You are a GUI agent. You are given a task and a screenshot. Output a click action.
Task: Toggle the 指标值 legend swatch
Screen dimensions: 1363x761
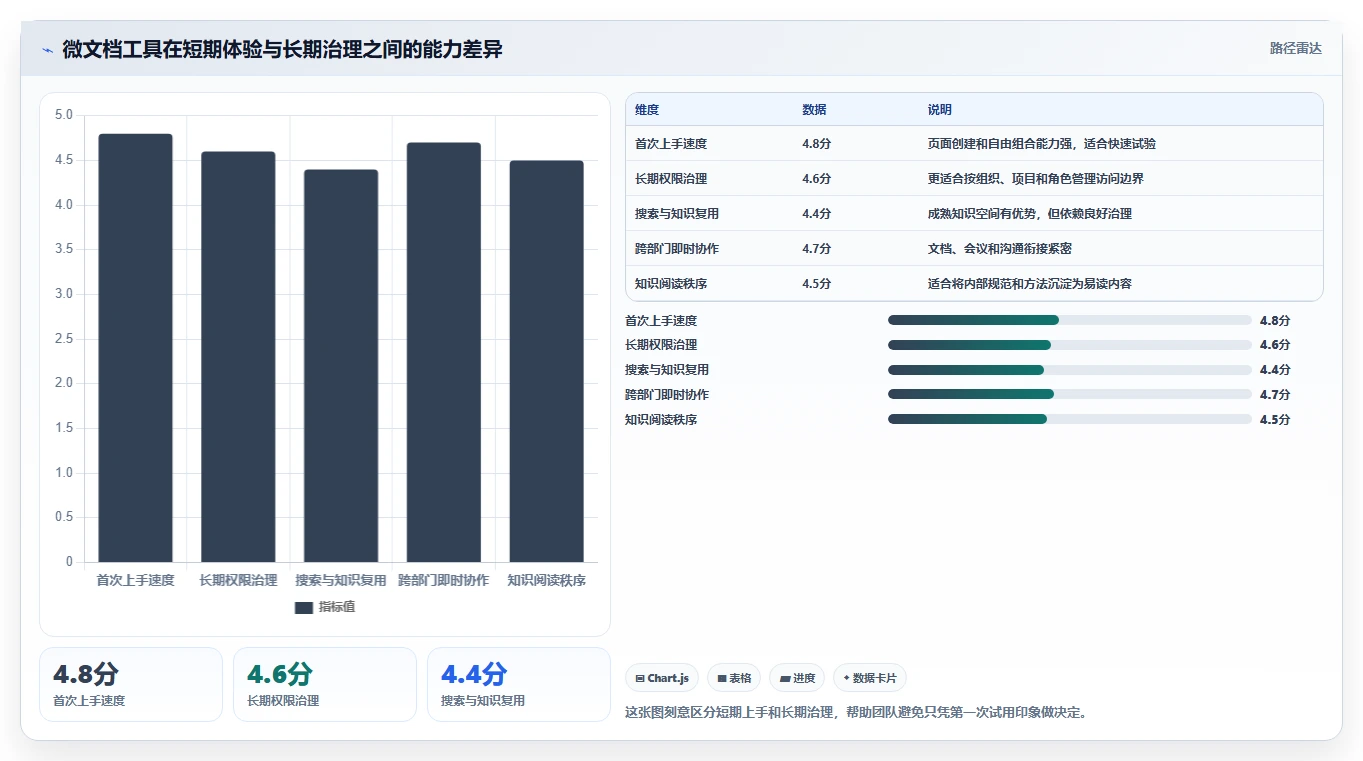pyautogui.click(x=304, y=607)
